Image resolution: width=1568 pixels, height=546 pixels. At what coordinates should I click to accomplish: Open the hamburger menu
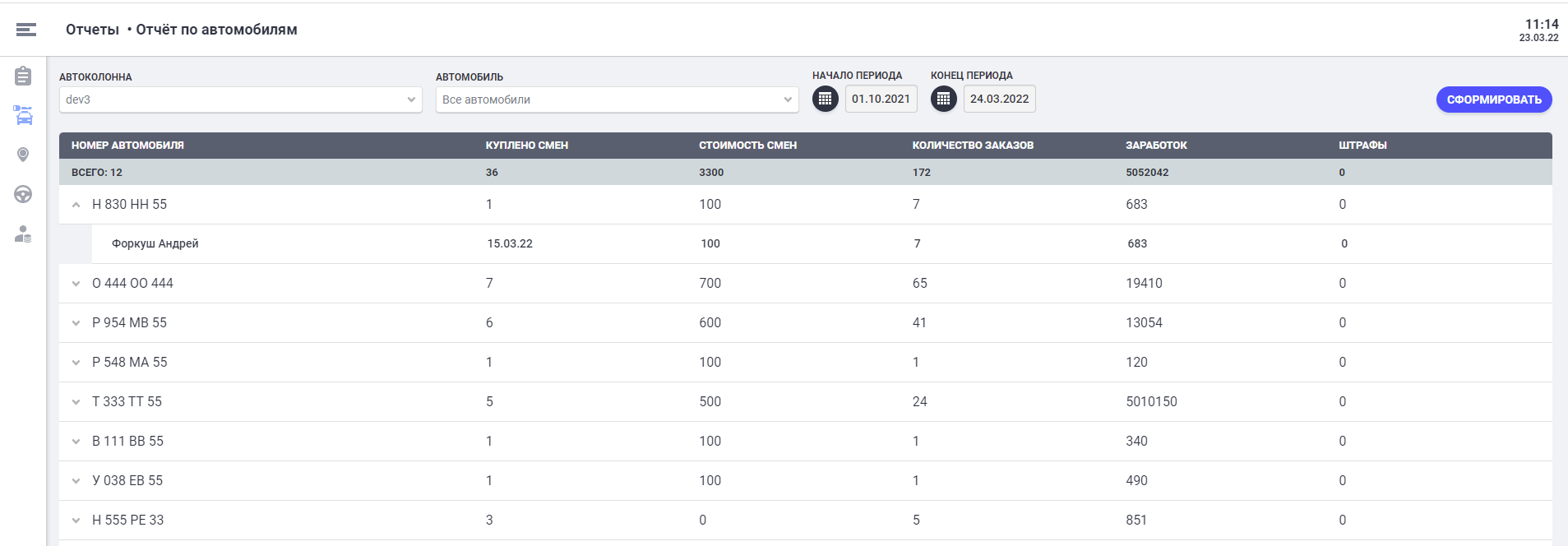pyautogui.click(x=26, y=30)
